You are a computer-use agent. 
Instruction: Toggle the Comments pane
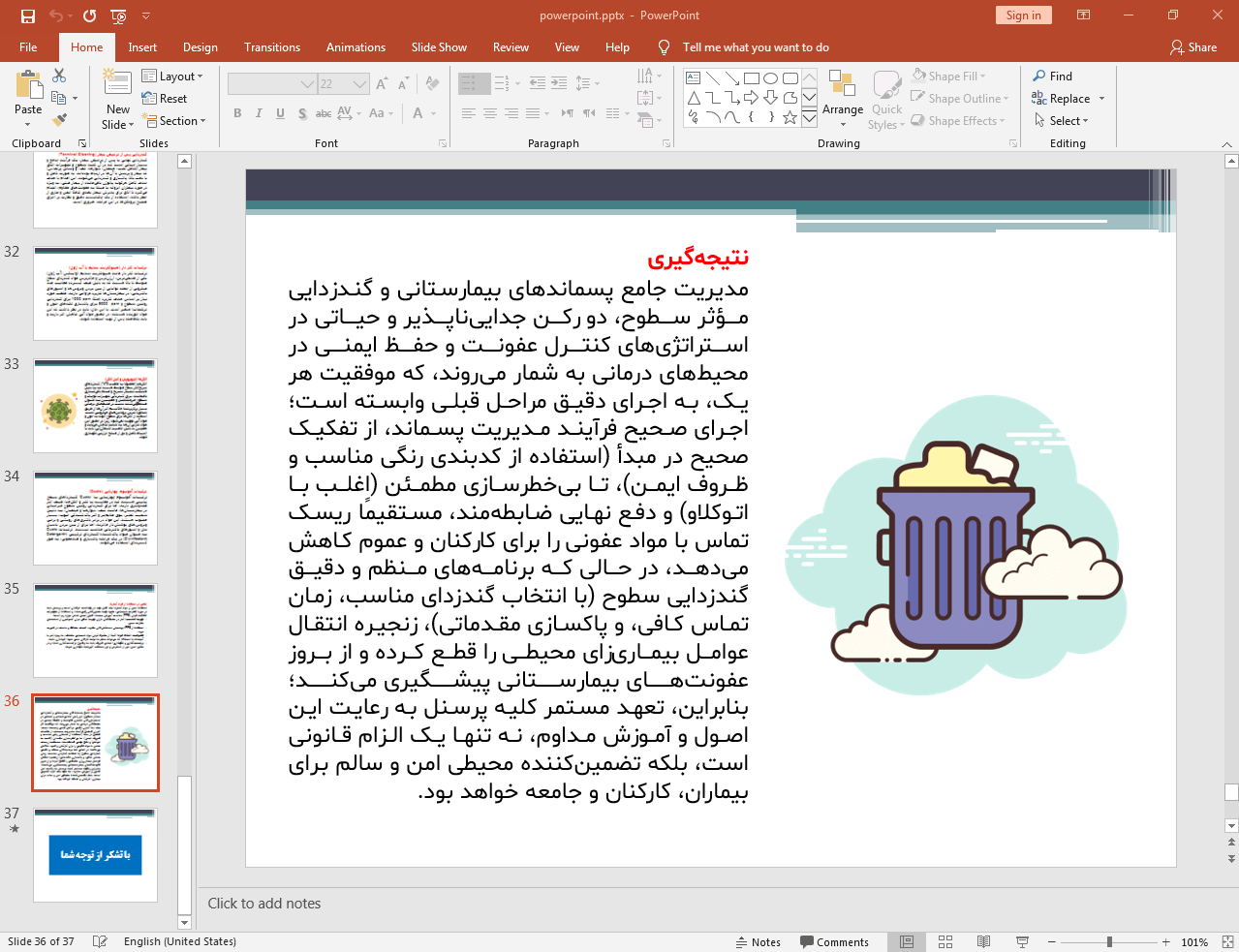(x=834, y=941)
